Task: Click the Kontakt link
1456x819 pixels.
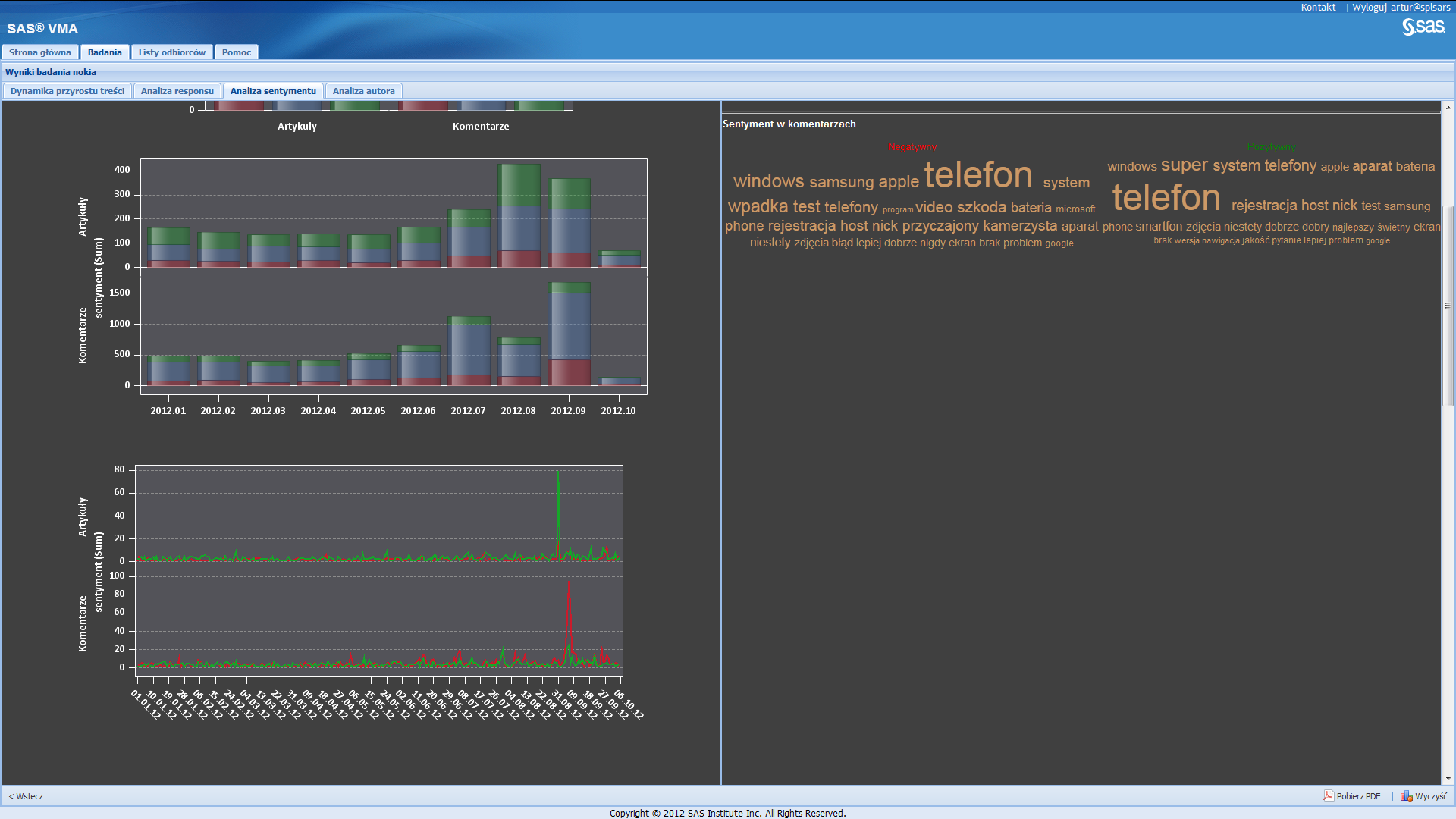Action: [x=1318, y=7]
